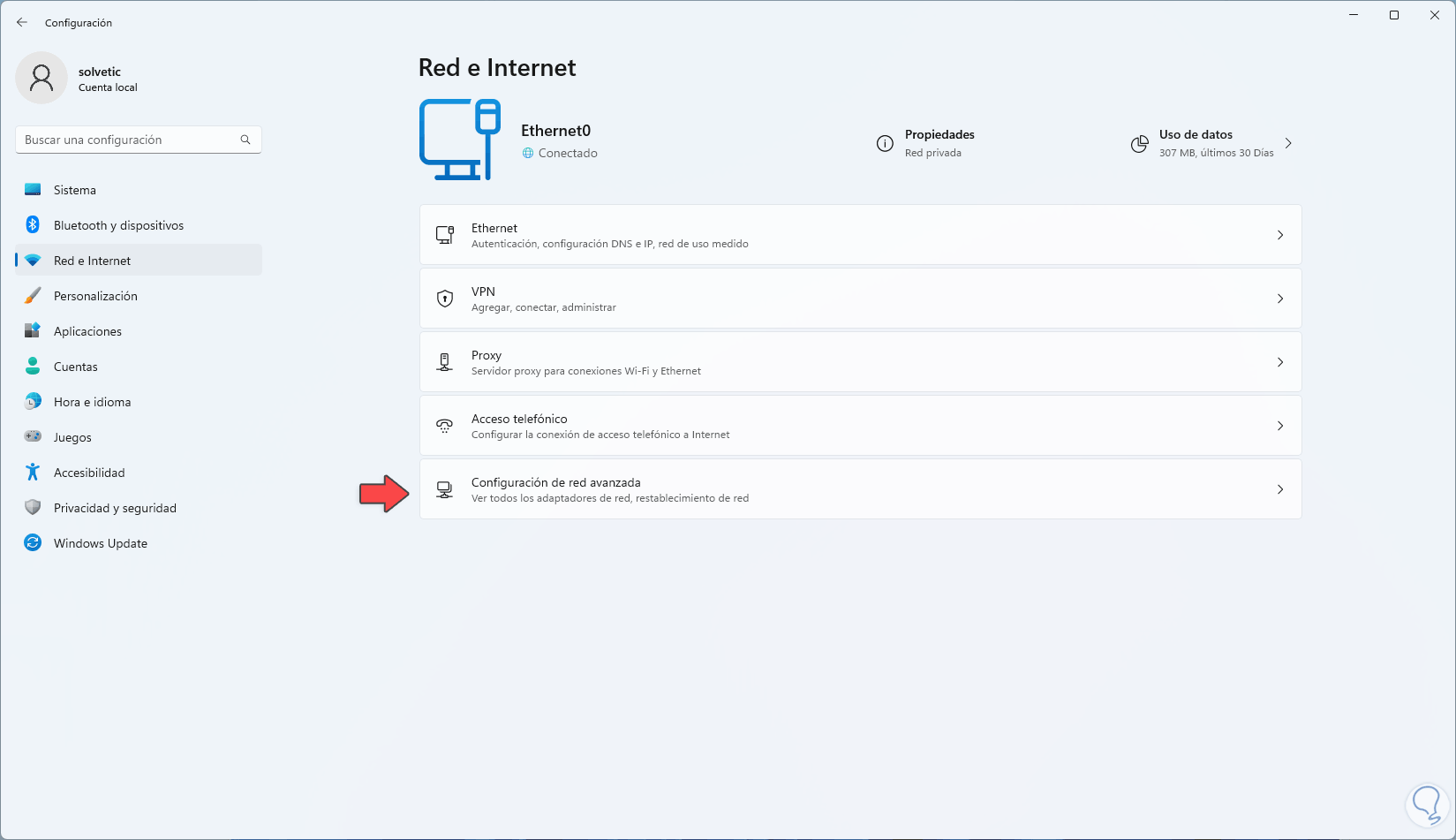Click the Aplicaciones icon

(x=33, y=331)
